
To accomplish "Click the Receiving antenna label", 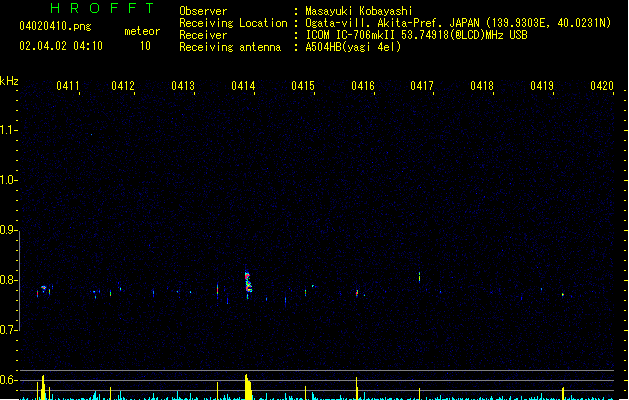I will tap(230, 47).
